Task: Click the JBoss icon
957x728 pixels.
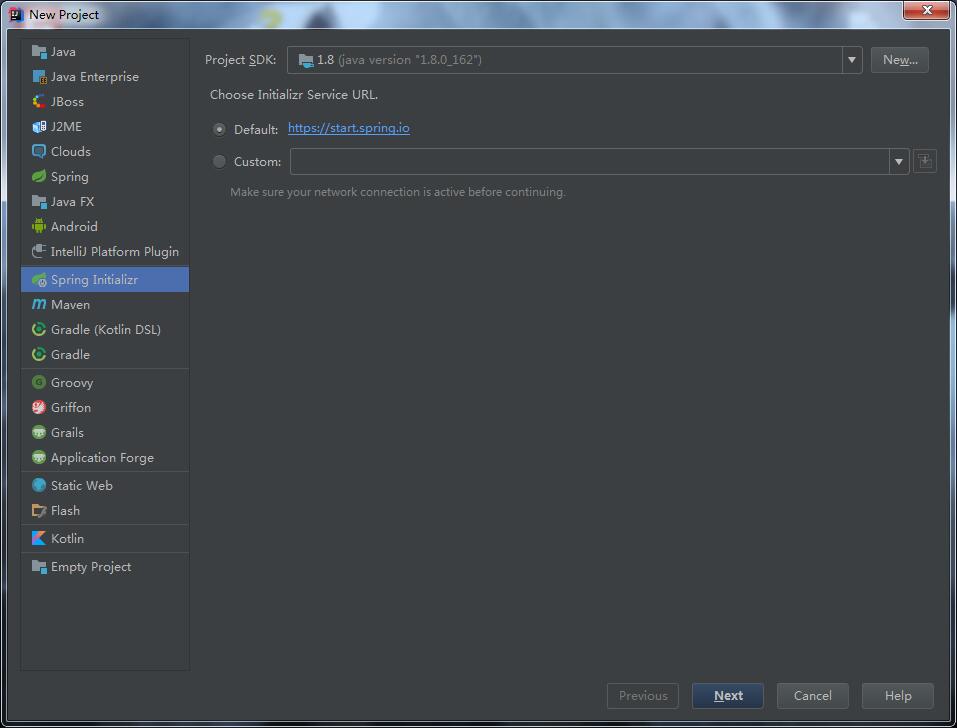Action: click(x=39, y=102)
